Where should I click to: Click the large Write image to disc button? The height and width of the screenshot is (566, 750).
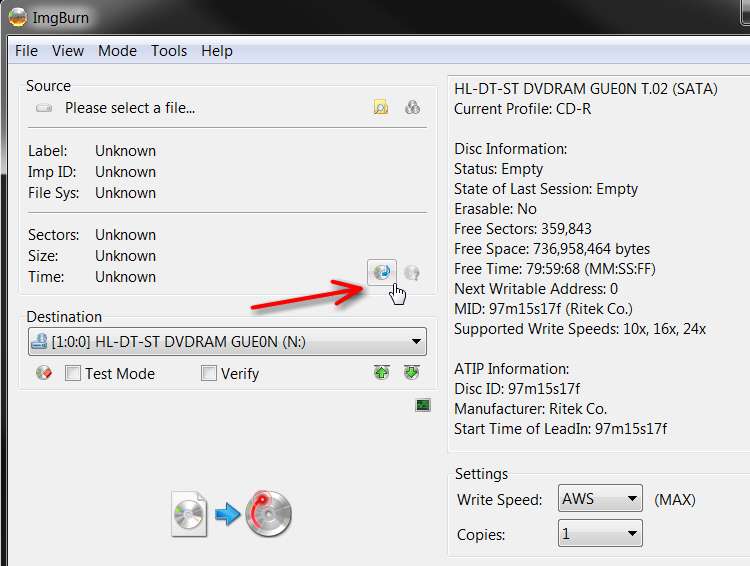[x=232, y=514]
